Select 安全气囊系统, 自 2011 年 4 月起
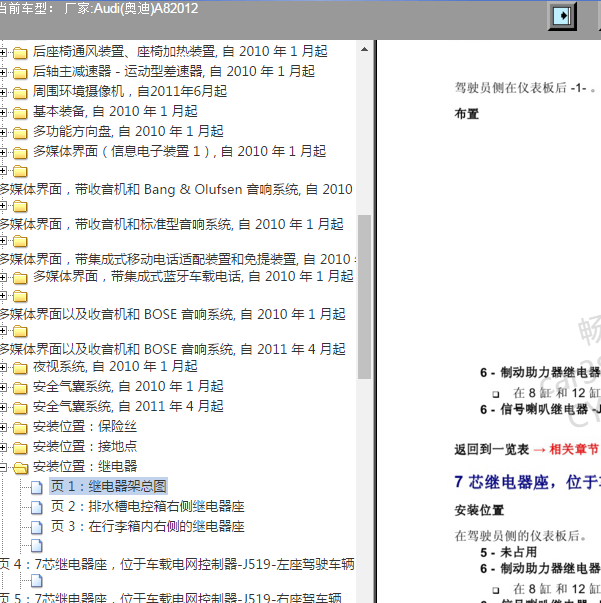The image size is (601, 603). 128,406
